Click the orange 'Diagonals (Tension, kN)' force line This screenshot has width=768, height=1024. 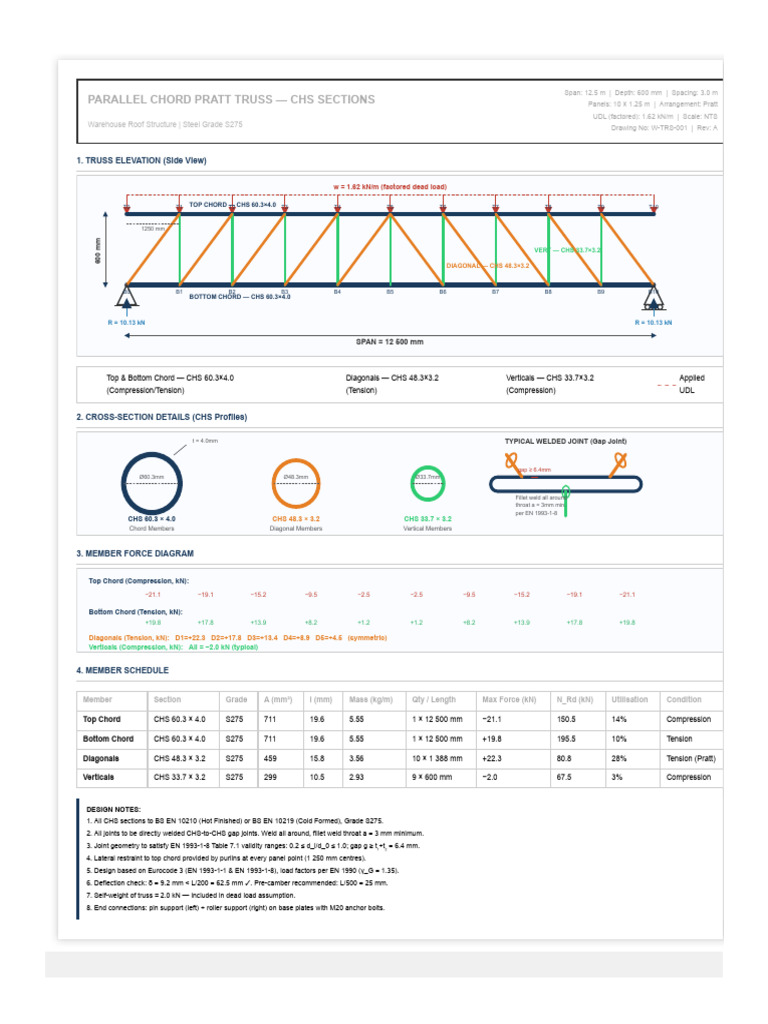238,637
